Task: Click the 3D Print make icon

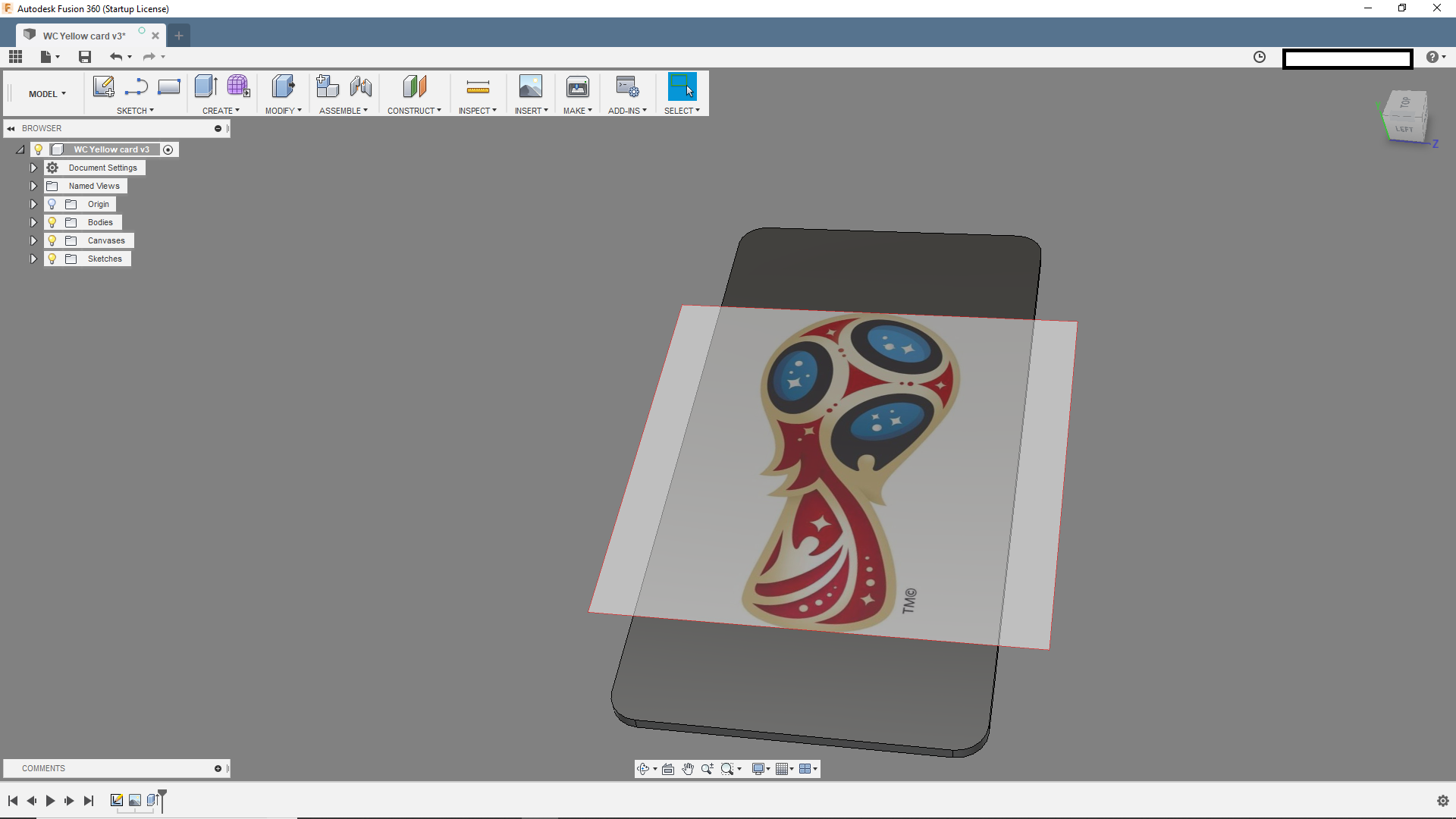Action: (x=578, y=86)
